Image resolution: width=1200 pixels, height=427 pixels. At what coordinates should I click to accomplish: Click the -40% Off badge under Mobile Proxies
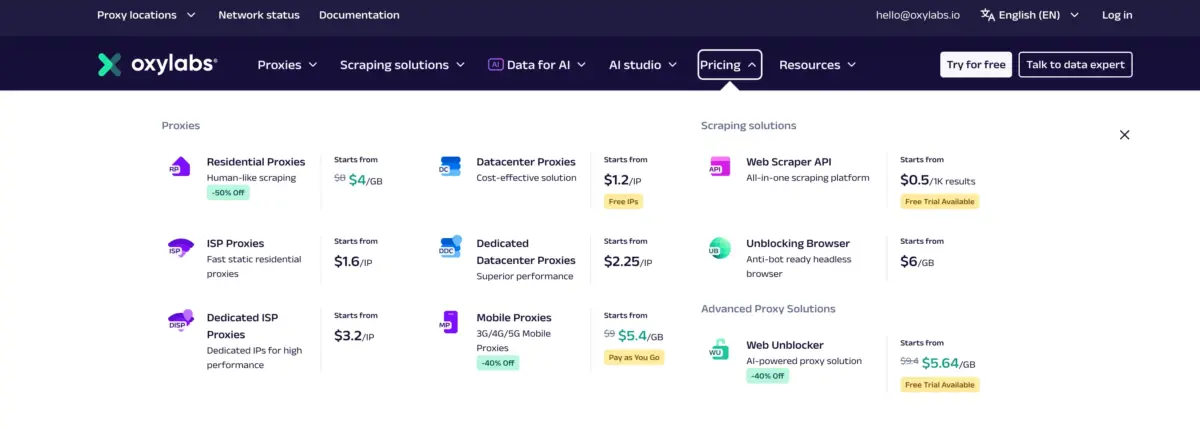tap(498, 363)
